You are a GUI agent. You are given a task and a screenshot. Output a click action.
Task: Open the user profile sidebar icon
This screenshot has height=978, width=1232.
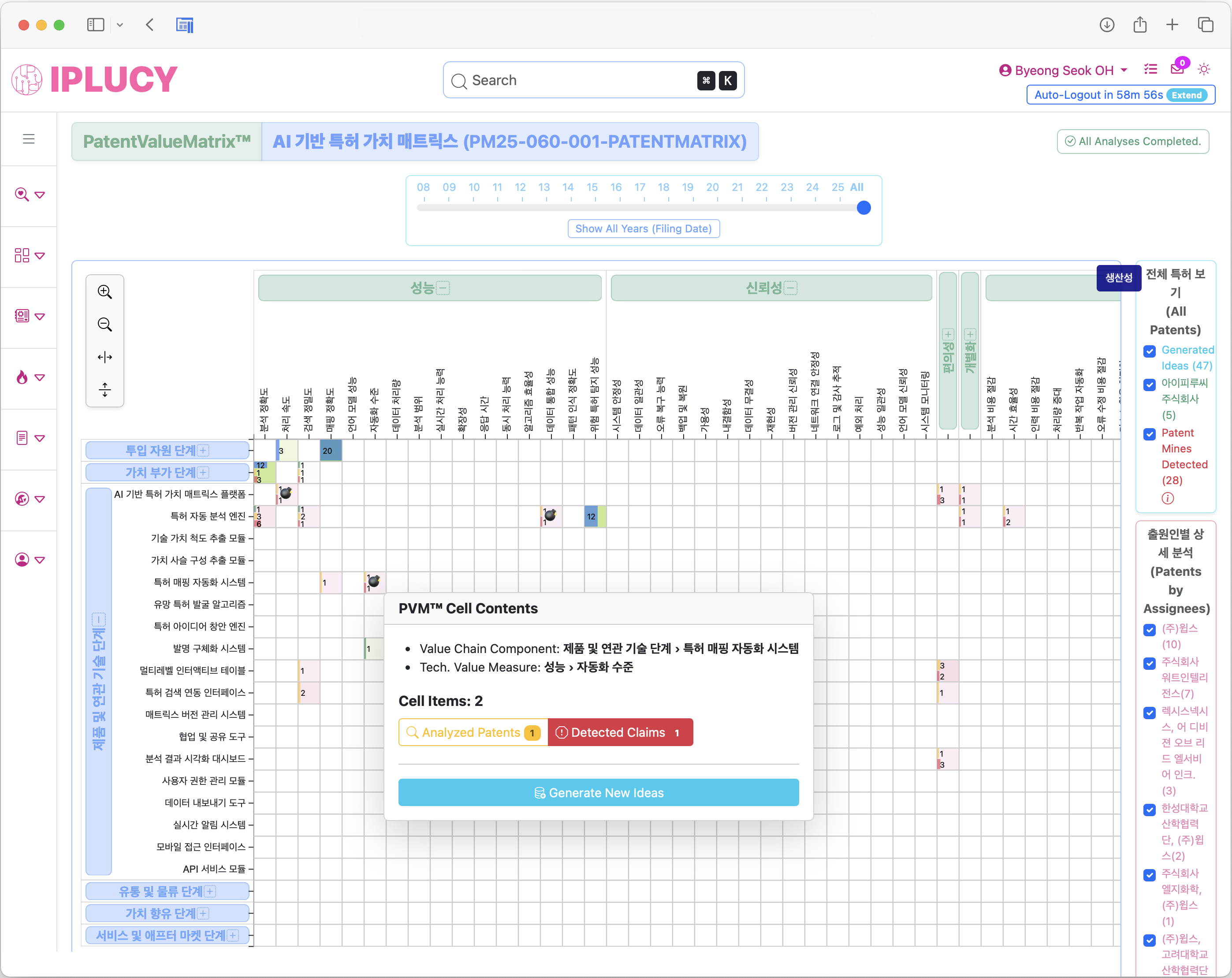pos(22,560)
